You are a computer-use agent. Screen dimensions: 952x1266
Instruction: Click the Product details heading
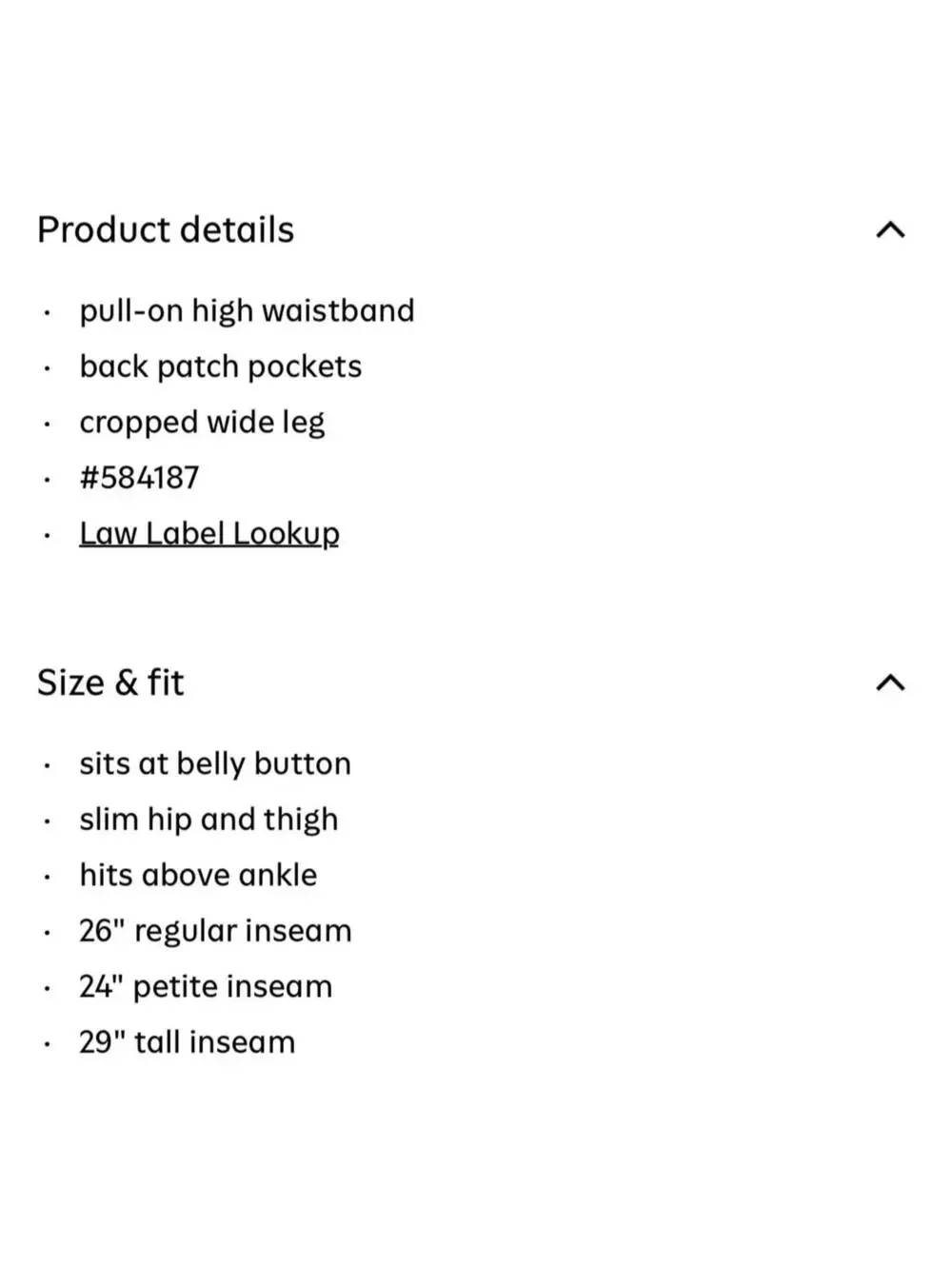[x=166, y=229]
